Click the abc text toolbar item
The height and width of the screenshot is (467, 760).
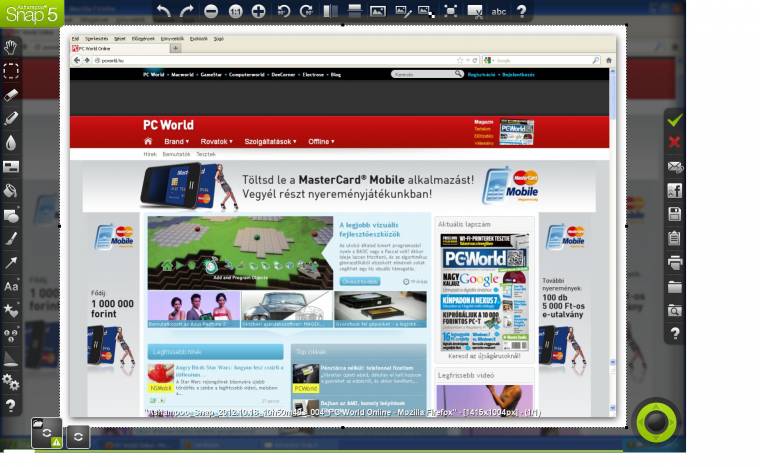tap(498, 12)
